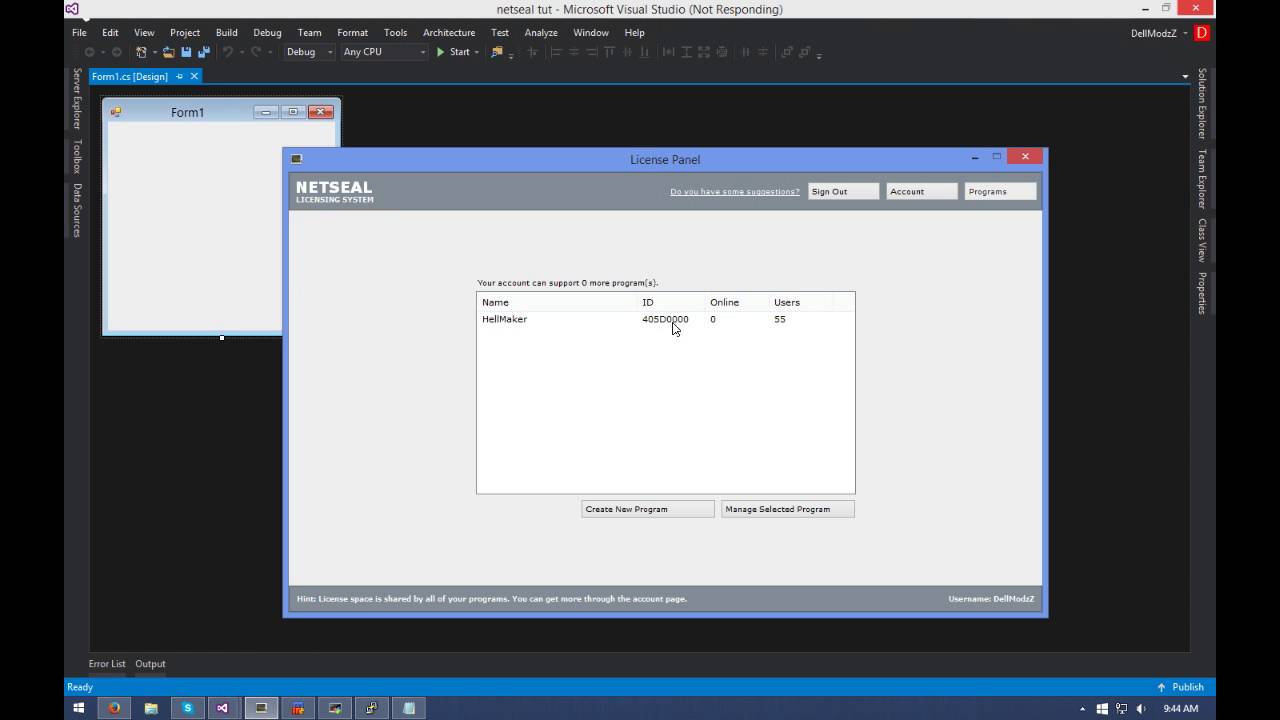Expand the DellModzZ account dropdown arrow
Screen dimensions: 1280x720
tap(1186, 33)
